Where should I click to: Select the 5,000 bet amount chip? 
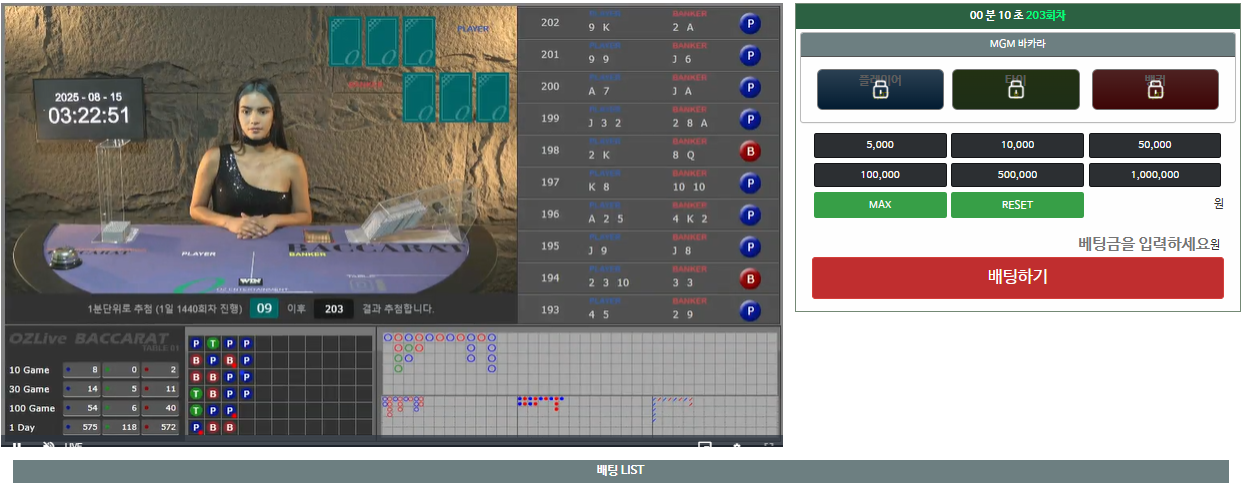(879, 145)
